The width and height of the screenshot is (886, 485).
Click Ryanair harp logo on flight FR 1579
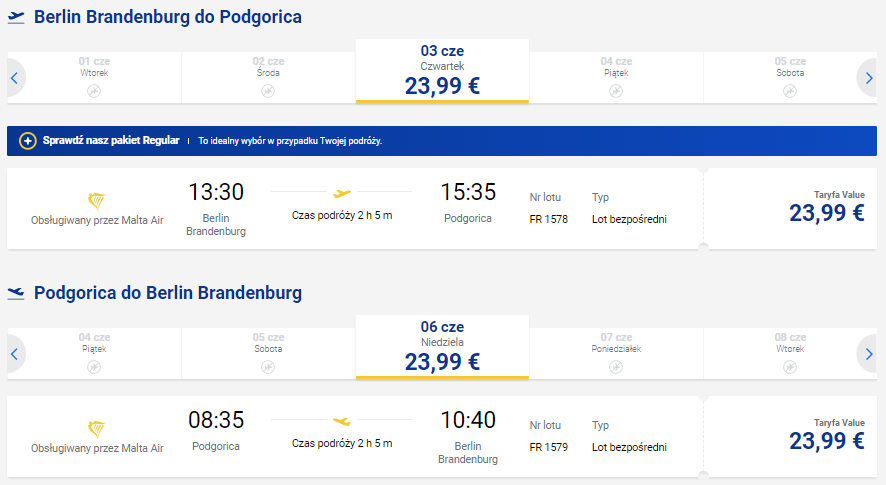97,429
